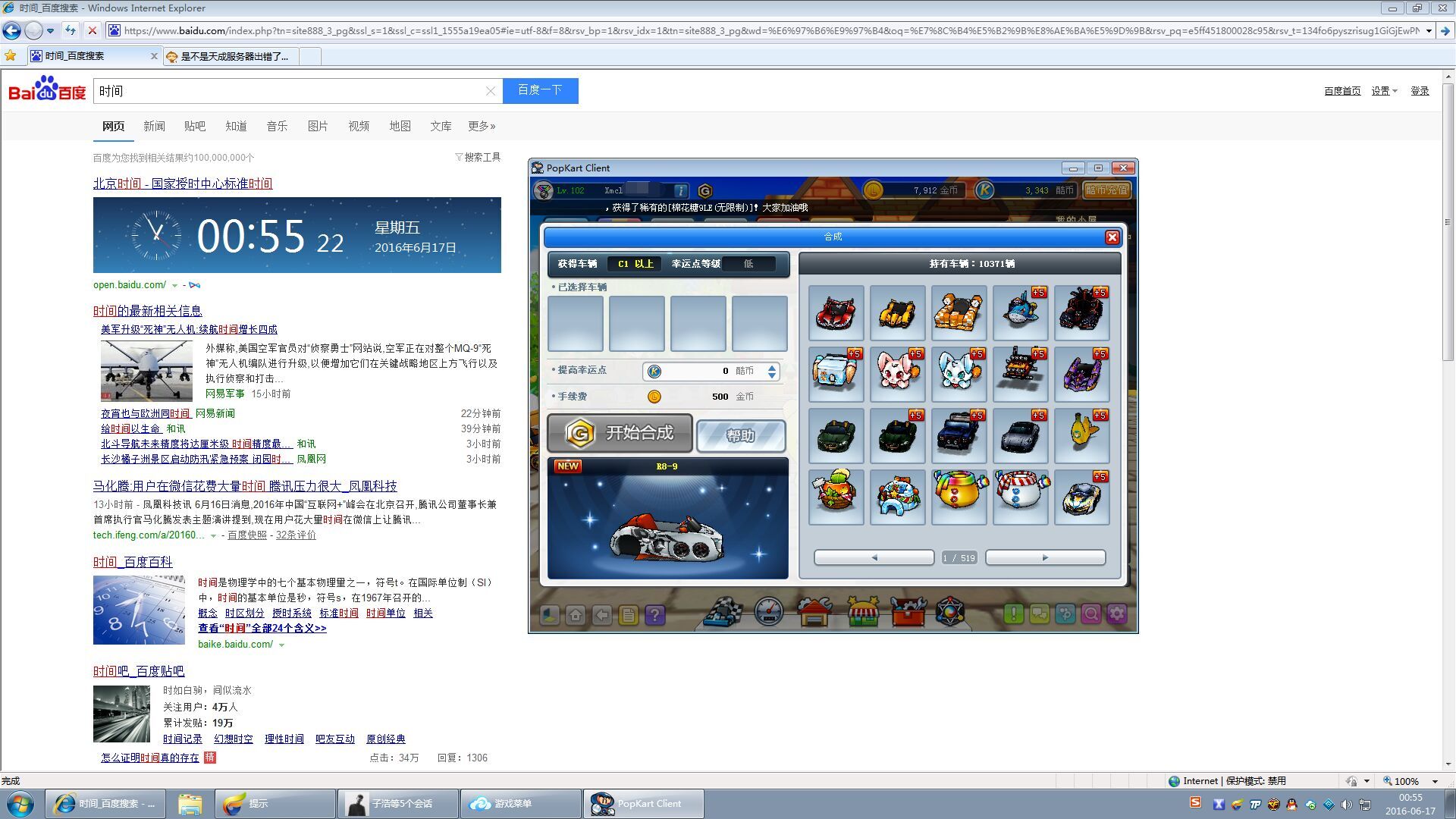Viewport: 1456px width, 819px height.
Task: Click the volume speaker tray icon
Action: coord(1346,805)
